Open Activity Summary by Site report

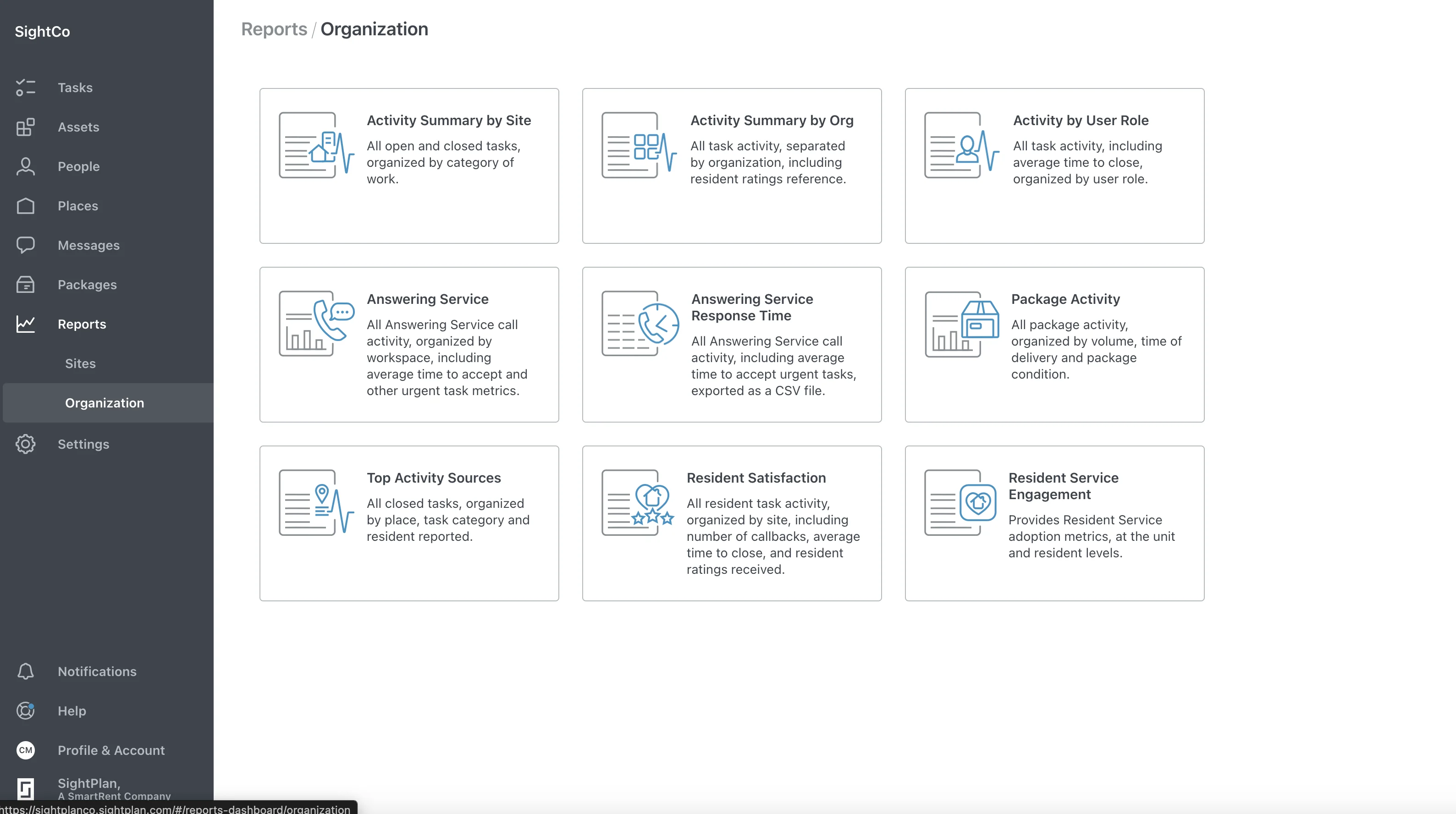coord(449,121)
